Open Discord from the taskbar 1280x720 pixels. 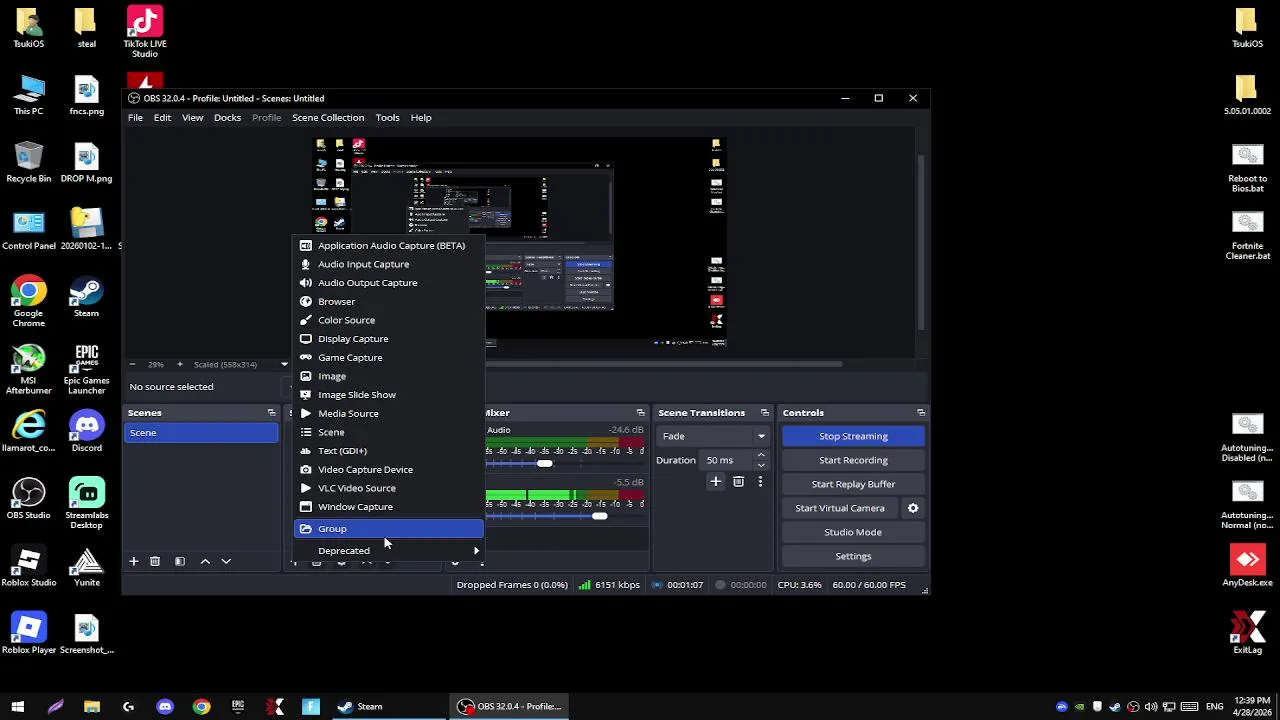pos(165,706)
